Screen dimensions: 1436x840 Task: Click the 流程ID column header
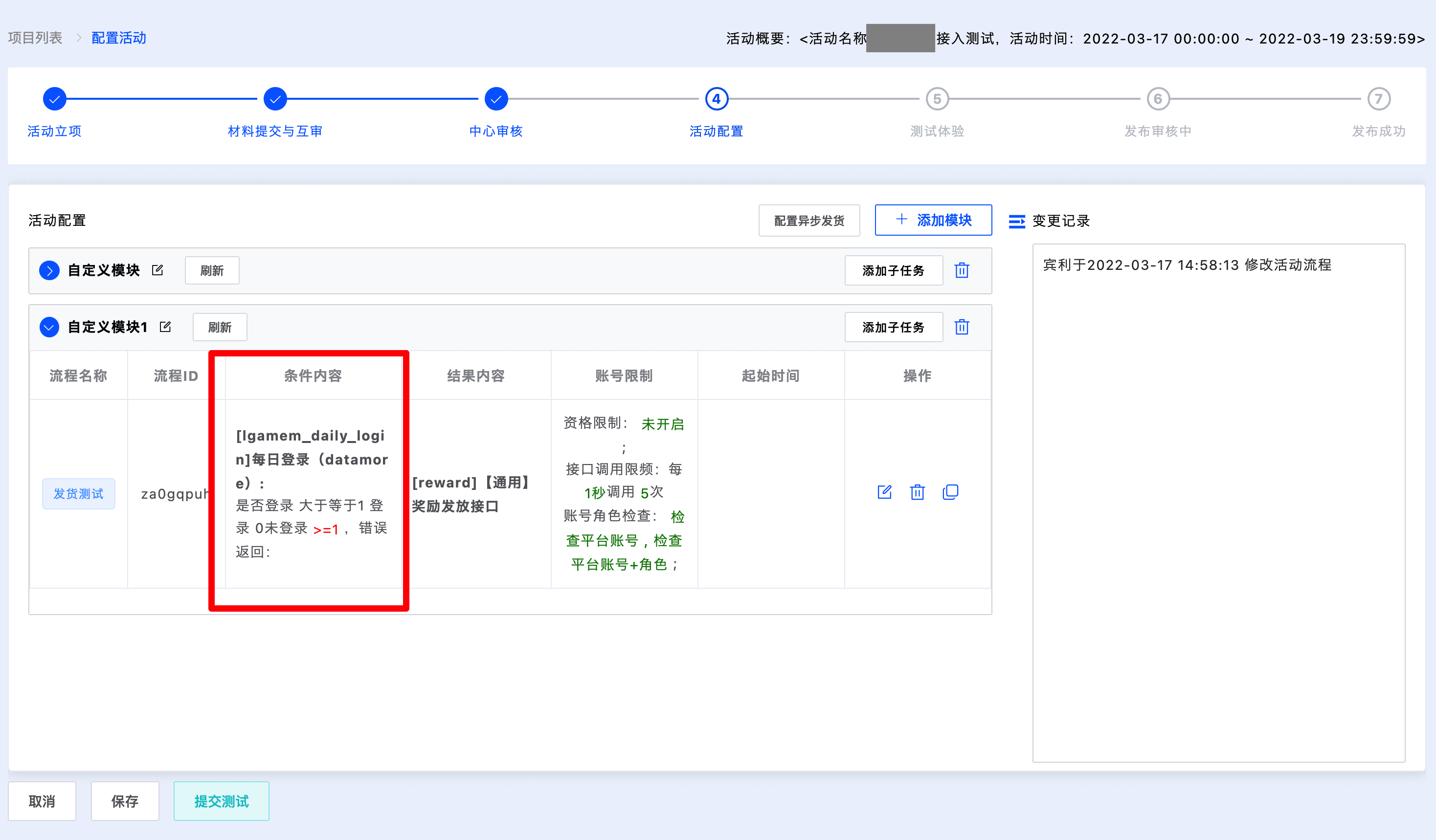(x=176, y=376)
